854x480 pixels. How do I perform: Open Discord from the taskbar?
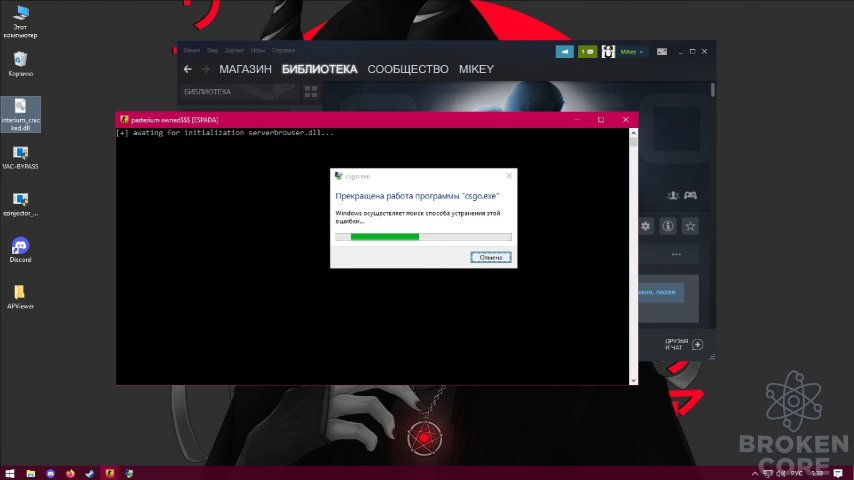(51, 473)
